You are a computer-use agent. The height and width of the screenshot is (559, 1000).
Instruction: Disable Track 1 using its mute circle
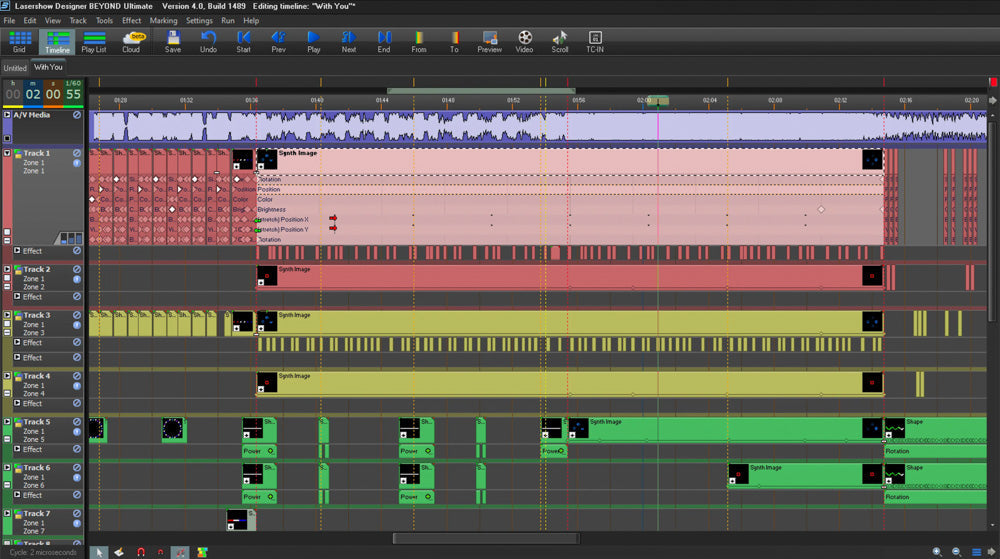[77, 154]
